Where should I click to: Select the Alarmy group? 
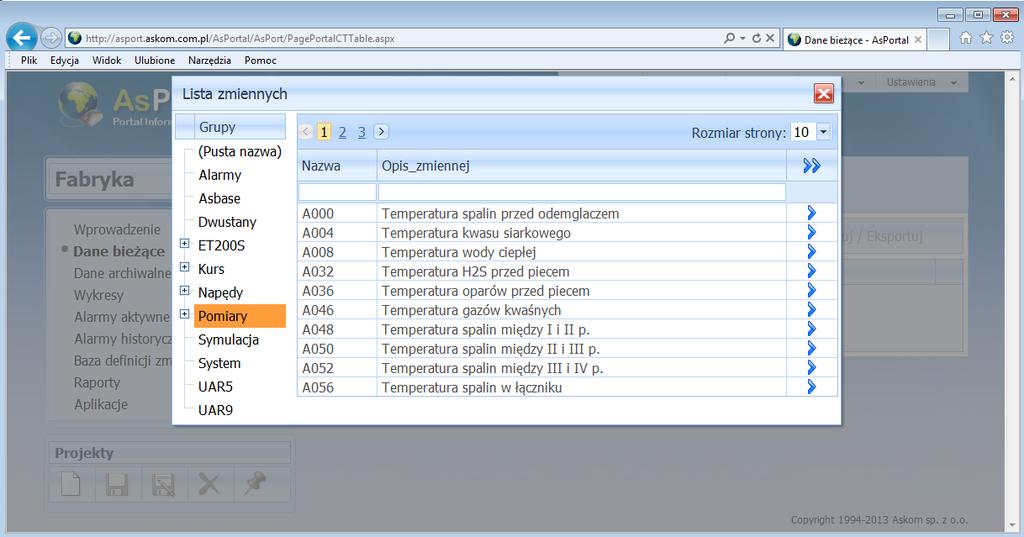[x=219, y=175]
